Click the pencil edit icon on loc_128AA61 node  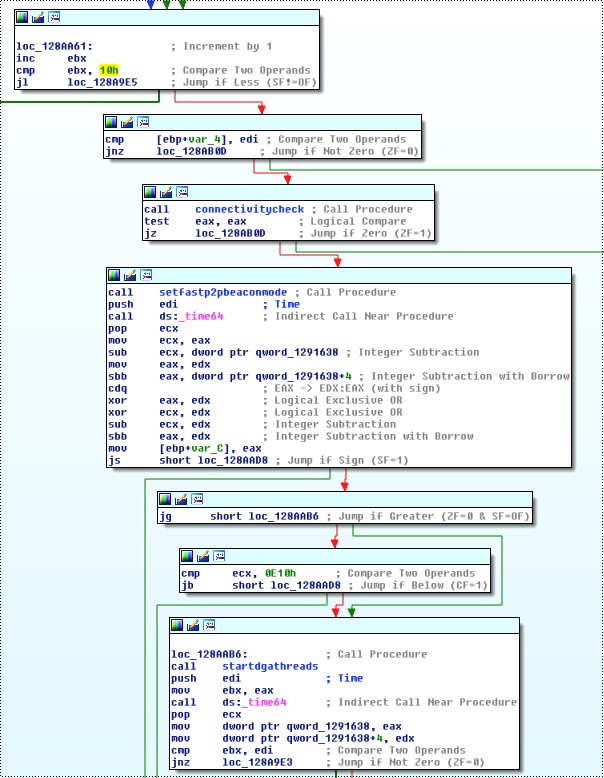coord(39,17)
